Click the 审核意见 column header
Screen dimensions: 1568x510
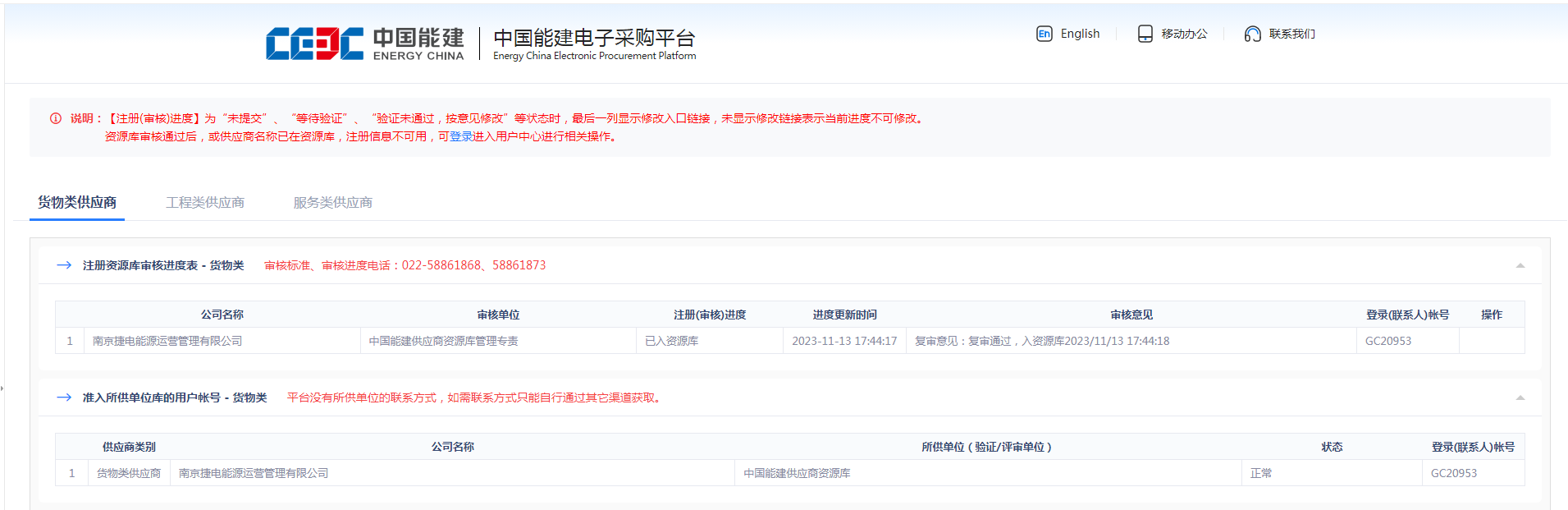tap(1131, 315)
